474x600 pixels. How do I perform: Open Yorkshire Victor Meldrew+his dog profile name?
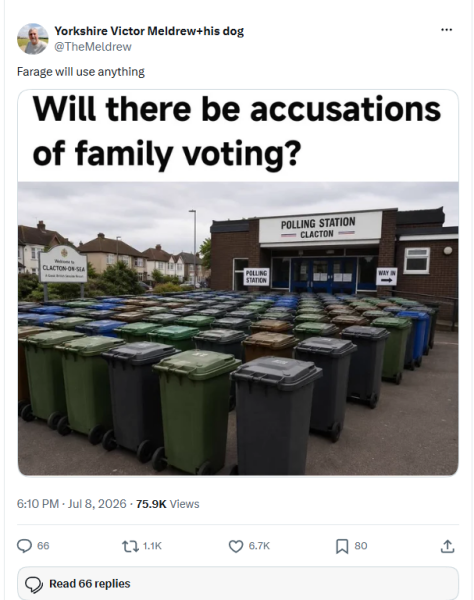point(149,31)
